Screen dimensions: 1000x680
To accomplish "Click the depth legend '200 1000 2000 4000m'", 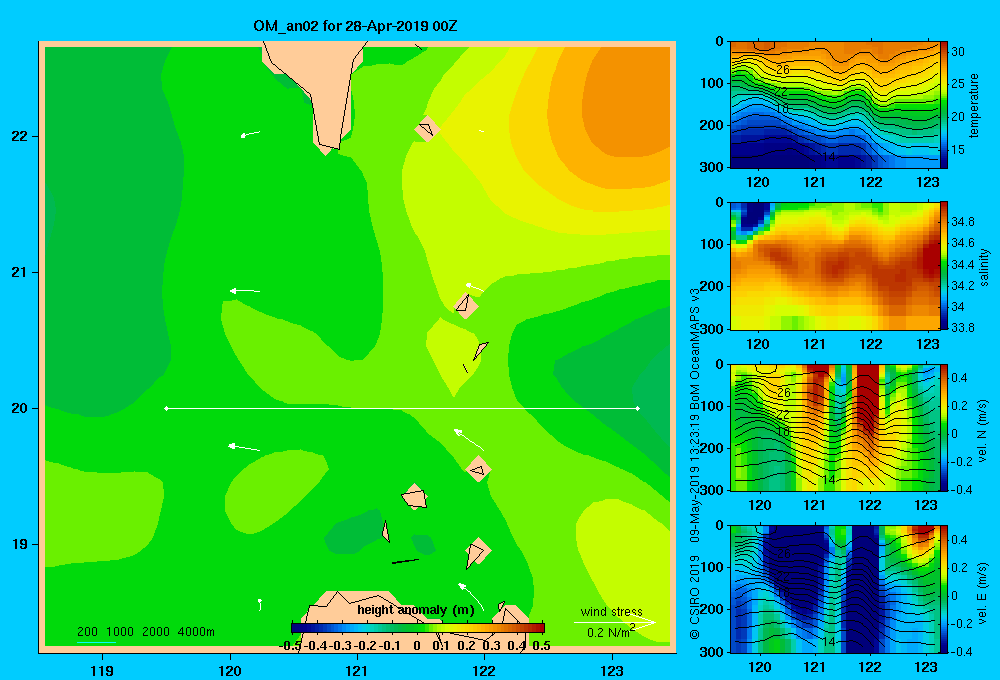I will click(145, 632).
